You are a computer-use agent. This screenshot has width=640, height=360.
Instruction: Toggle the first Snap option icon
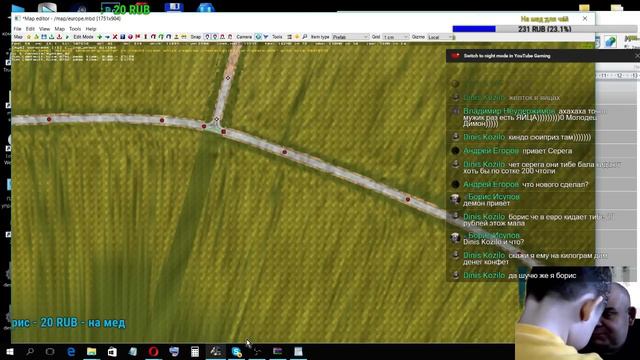(207, 37)
